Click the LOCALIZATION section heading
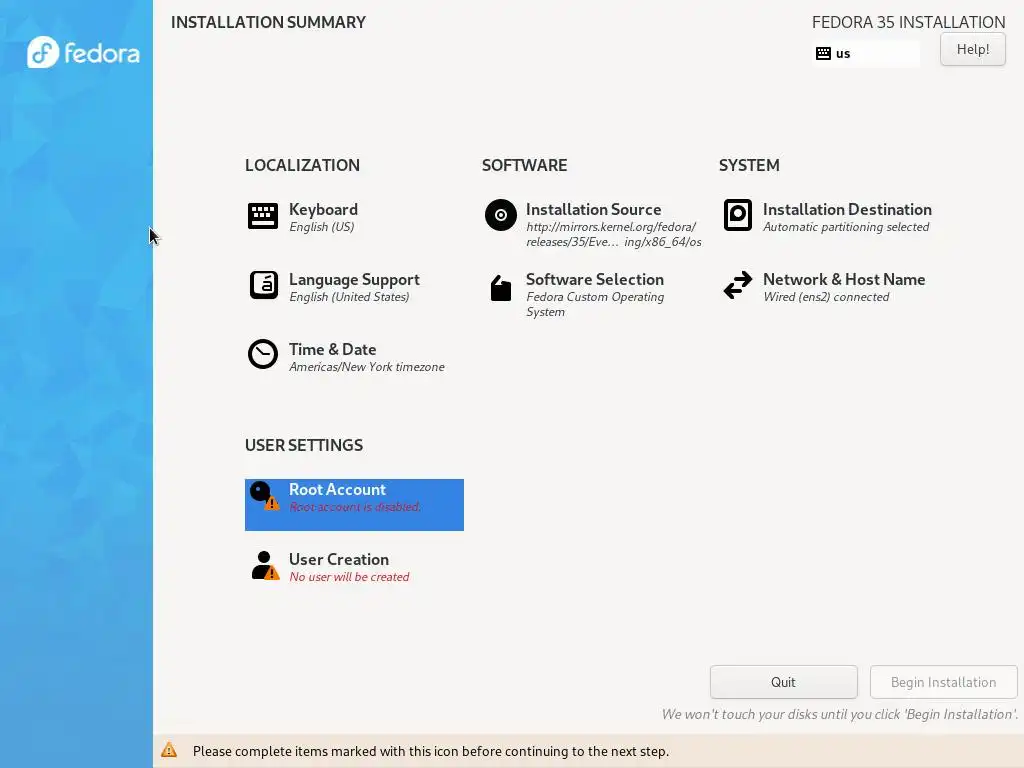Viewport: 1024px width, 768px height. pyautogui.click(x=302, y=165)
